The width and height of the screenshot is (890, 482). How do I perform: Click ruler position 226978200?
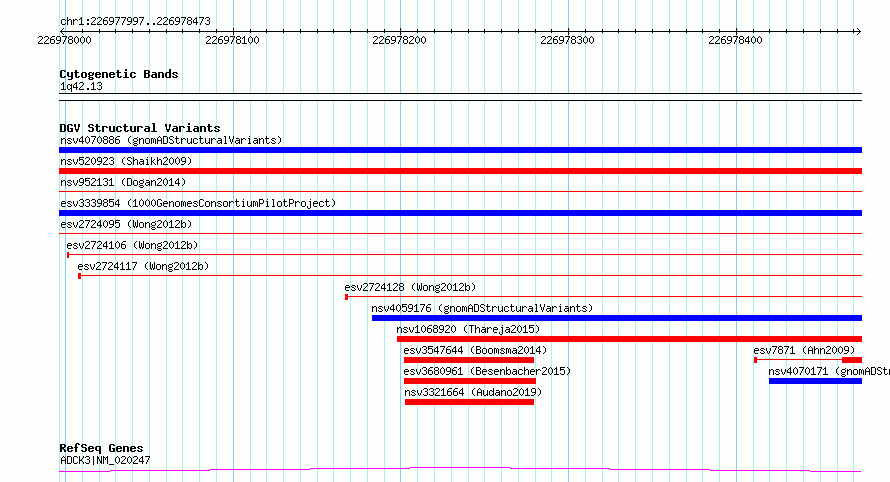point(399,40)
